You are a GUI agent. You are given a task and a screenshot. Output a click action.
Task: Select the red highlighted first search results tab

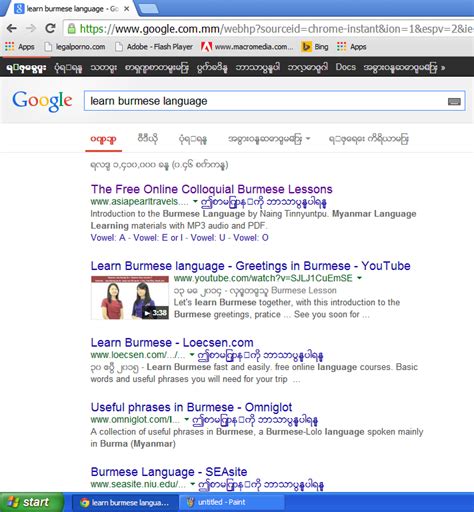pos(103,139)
